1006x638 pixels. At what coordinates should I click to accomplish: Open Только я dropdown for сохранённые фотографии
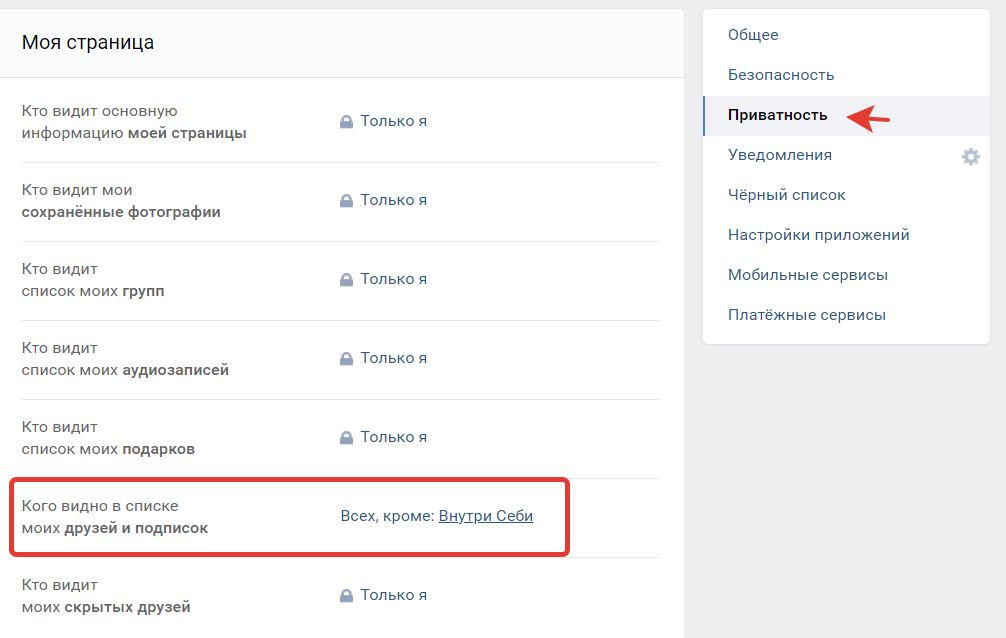393,200
